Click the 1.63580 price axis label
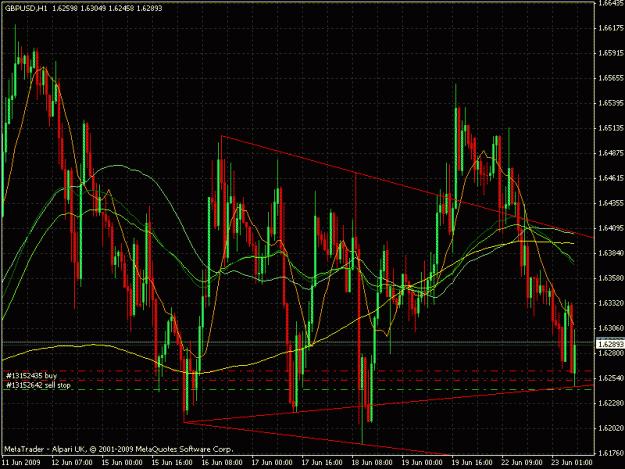Screen dimensions: 625x469 coord(611,278)
